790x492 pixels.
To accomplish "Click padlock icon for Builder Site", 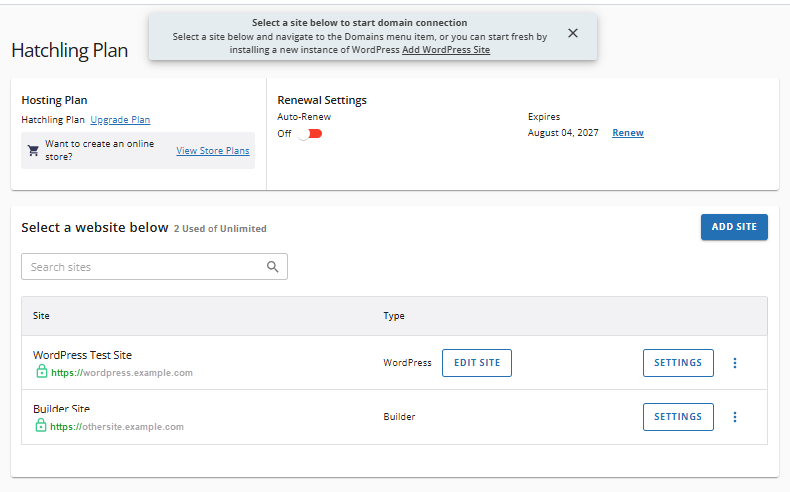I will pos(41,425).
